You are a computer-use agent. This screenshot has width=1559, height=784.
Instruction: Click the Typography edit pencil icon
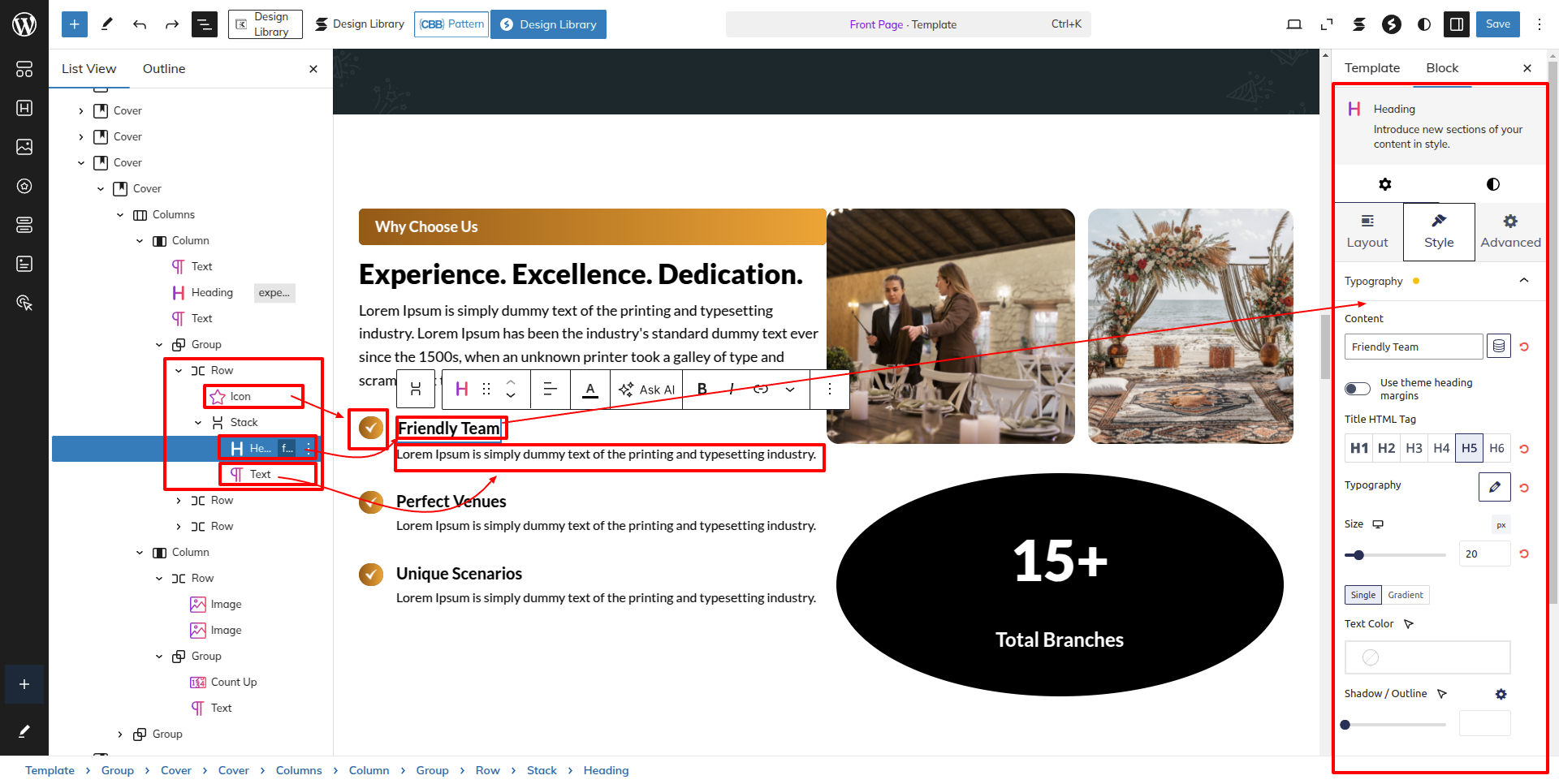click(1494, 486)
